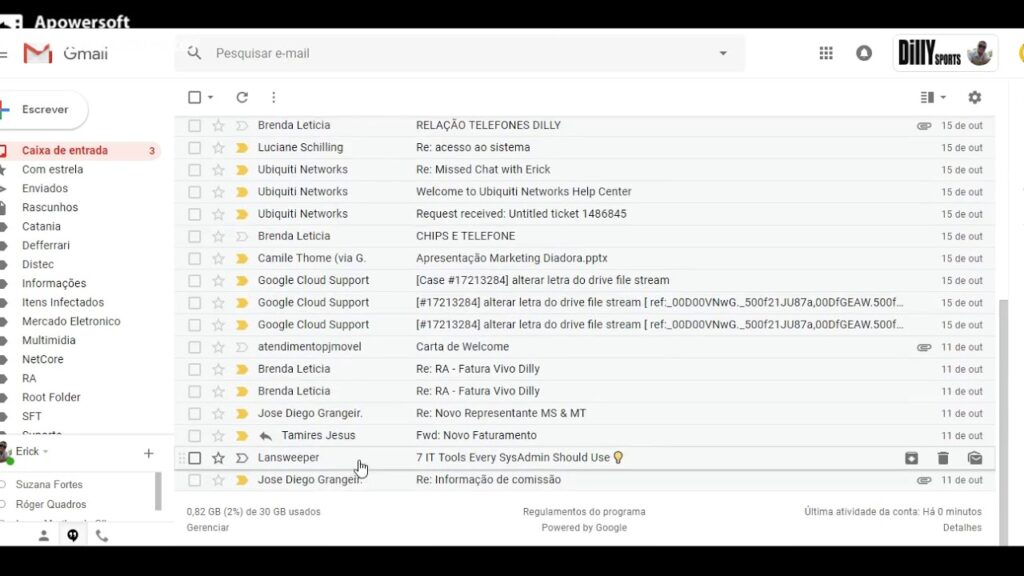Screen dimensions: 1024x576
Task: Toggle importance marker on Carta de Welcome email
Action: [x=242, y=347]
